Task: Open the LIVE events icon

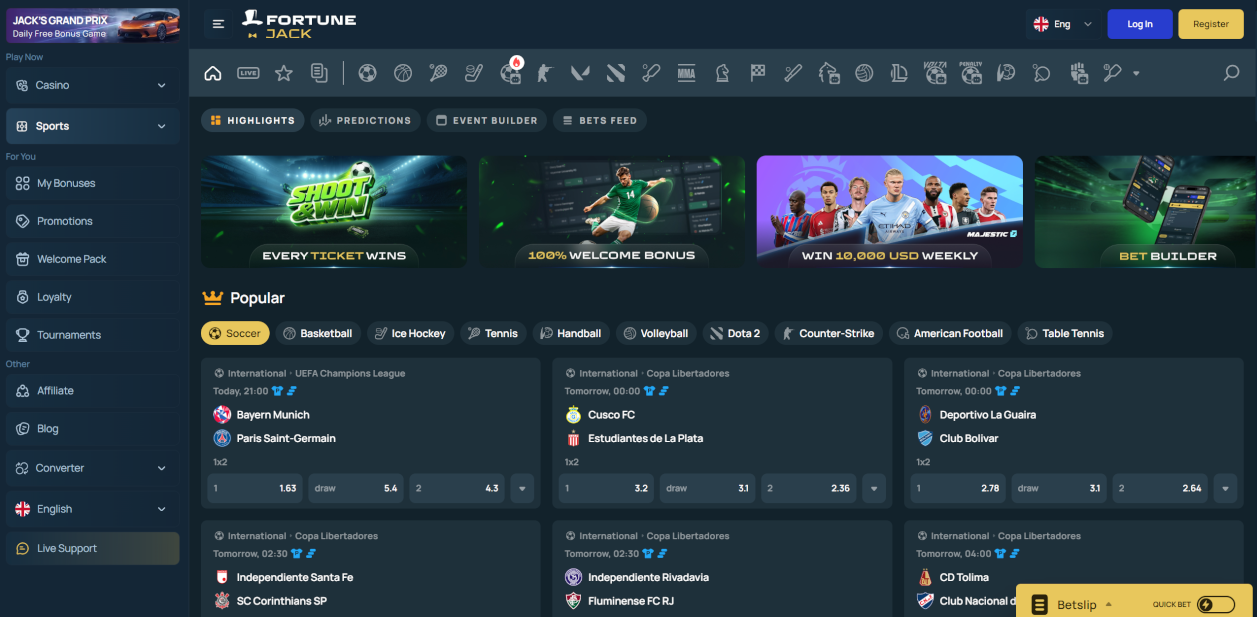Action: tap(248, 73)
